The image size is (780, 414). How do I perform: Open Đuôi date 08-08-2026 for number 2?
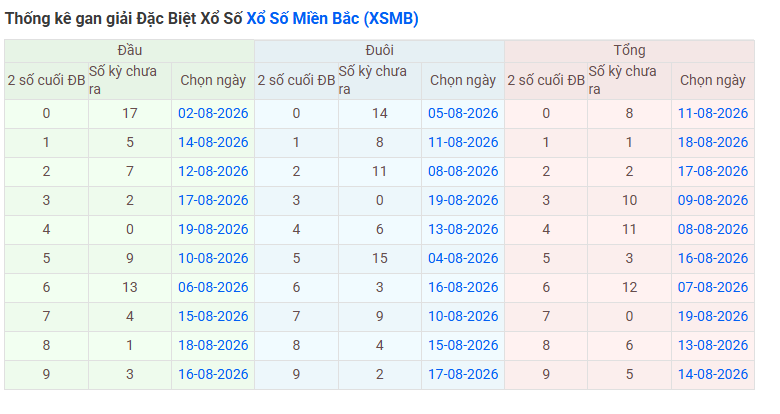point(463,171)
